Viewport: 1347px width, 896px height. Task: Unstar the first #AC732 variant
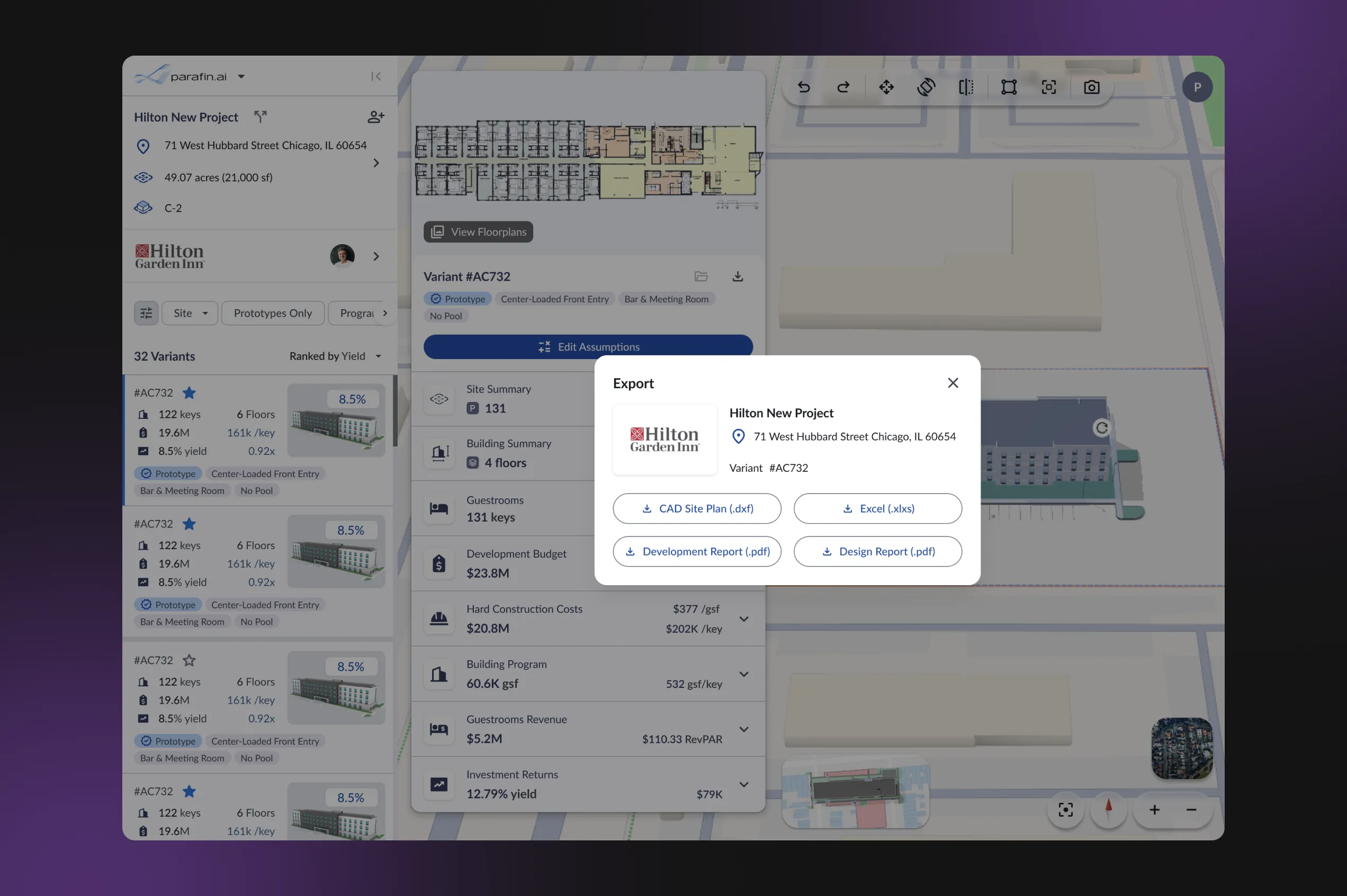(189, 393)
